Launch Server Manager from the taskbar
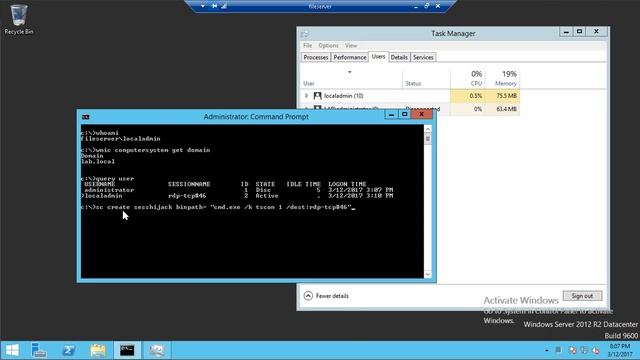Screen dimensions: 640x360 click(39, 350)
